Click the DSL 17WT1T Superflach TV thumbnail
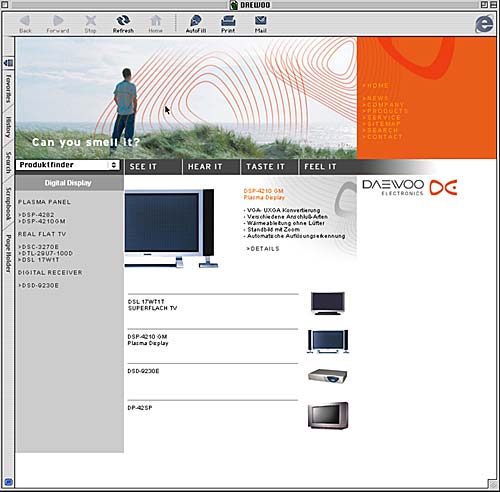The width and height of the screenshot is (500, 492). click(328, 303)
